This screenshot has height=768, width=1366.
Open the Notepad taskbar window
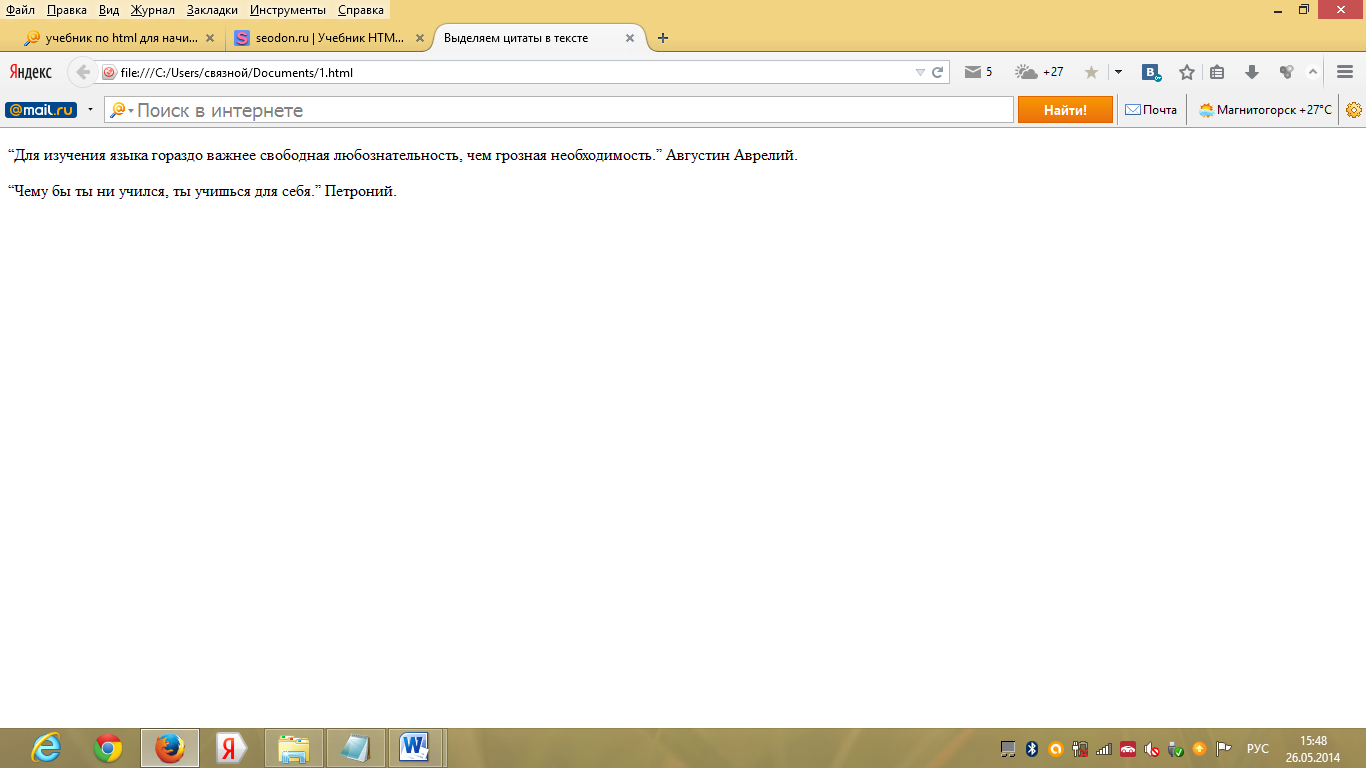(x=356, y=748)
